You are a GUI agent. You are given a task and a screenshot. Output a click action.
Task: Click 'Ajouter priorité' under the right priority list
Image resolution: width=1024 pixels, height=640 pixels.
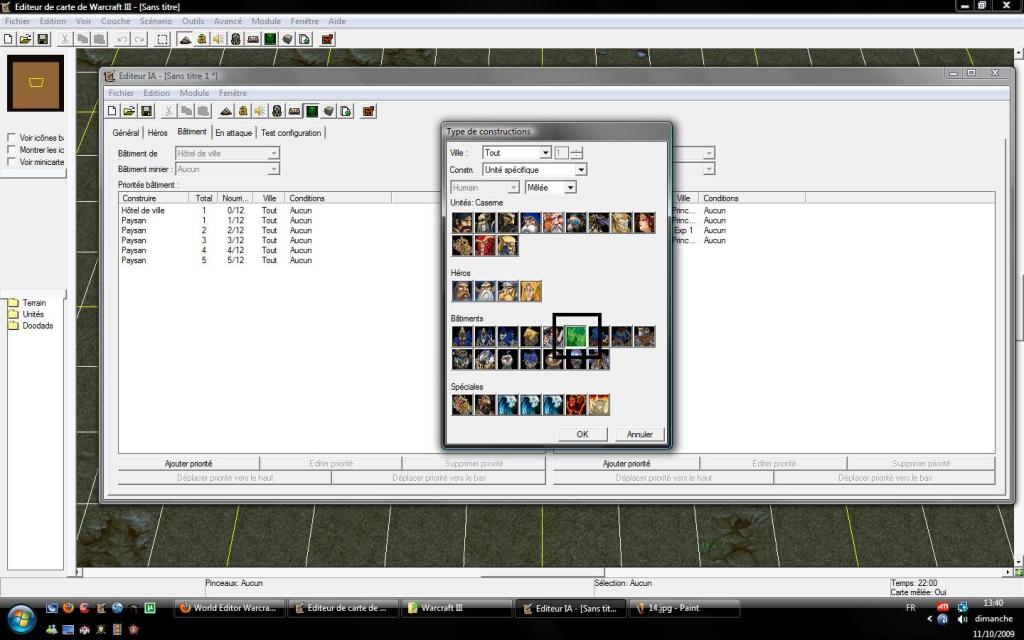(x=626, y=464)
